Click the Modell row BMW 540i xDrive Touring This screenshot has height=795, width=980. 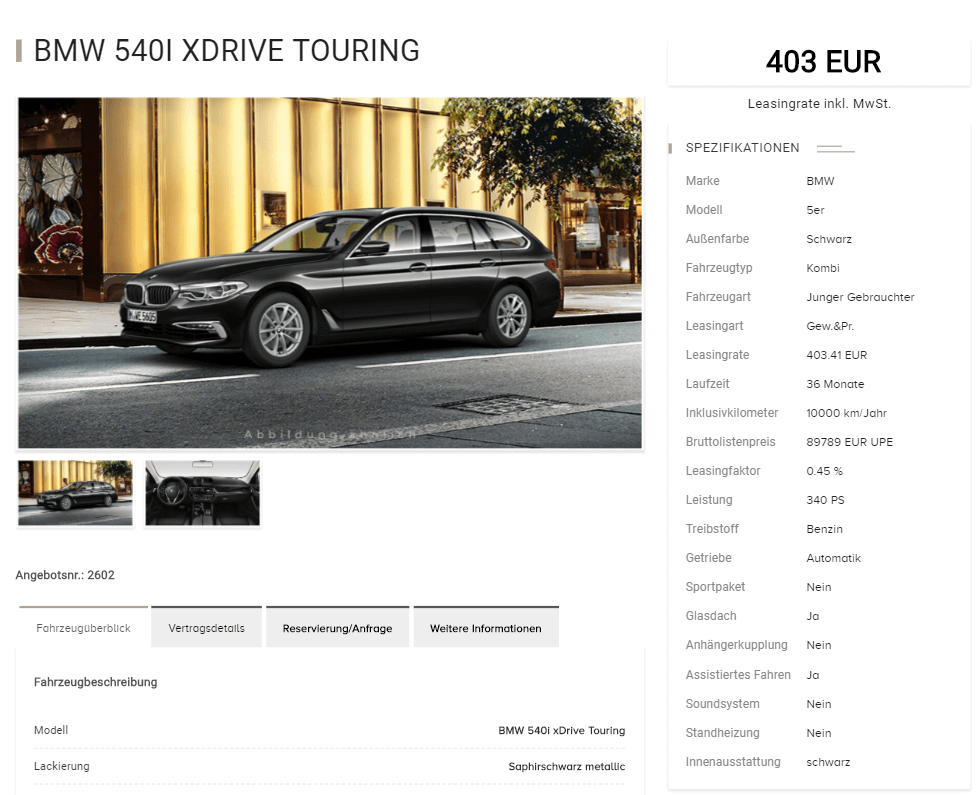click(x=329, y=730)
